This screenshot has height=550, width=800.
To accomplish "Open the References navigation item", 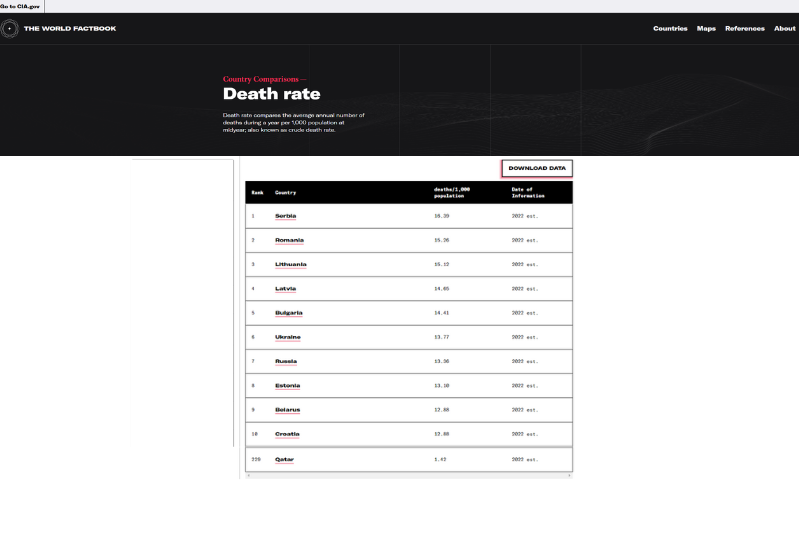I will [x=744, y=28].
